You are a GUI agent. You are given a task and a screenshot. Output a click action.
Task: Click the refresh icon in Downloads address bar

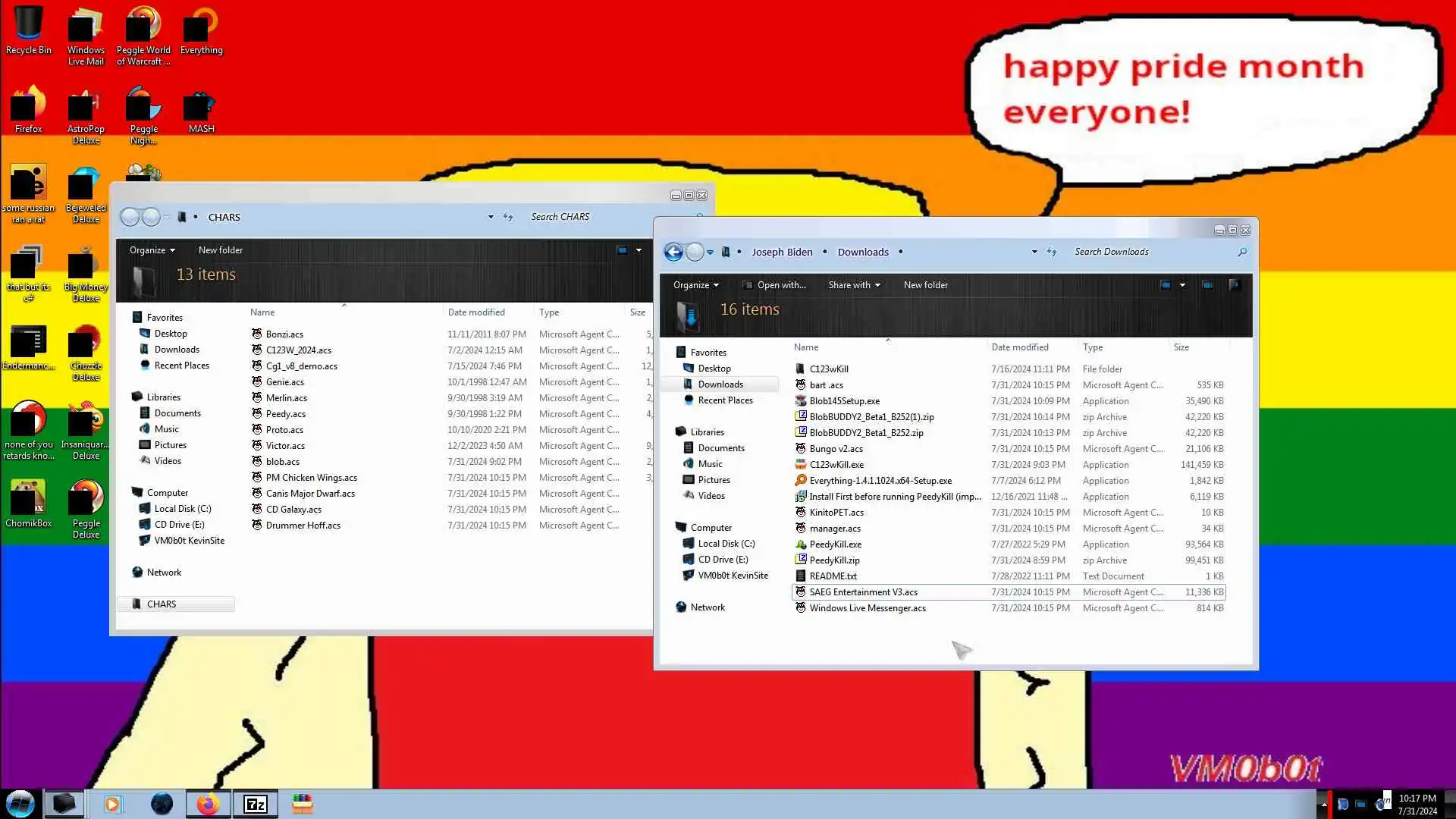tap(1052, 252)
